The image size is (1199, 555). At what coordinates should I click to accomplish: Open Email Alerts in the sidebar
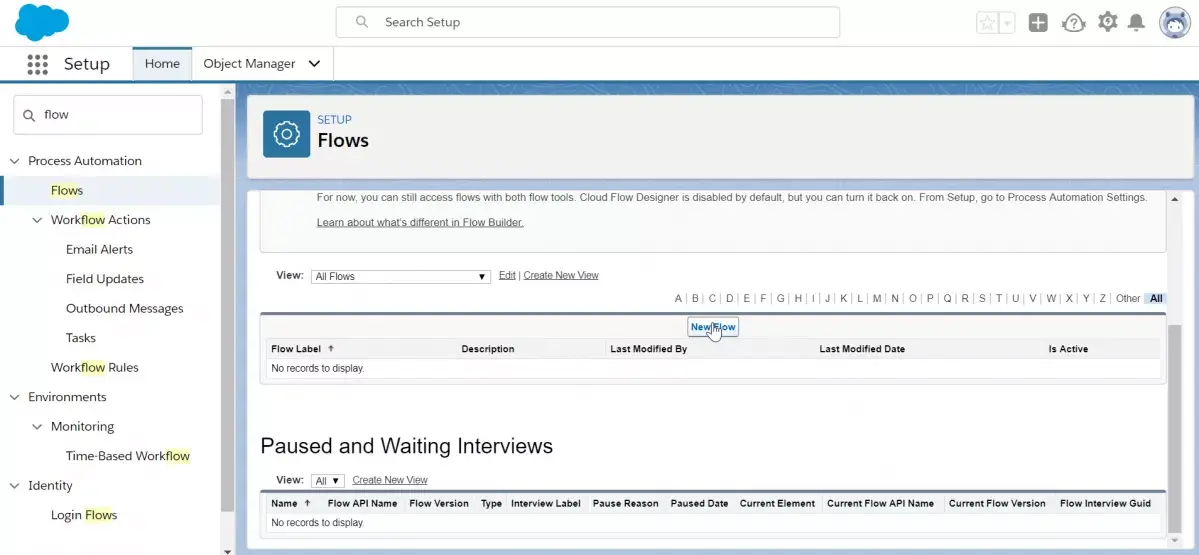coord(99,249)
